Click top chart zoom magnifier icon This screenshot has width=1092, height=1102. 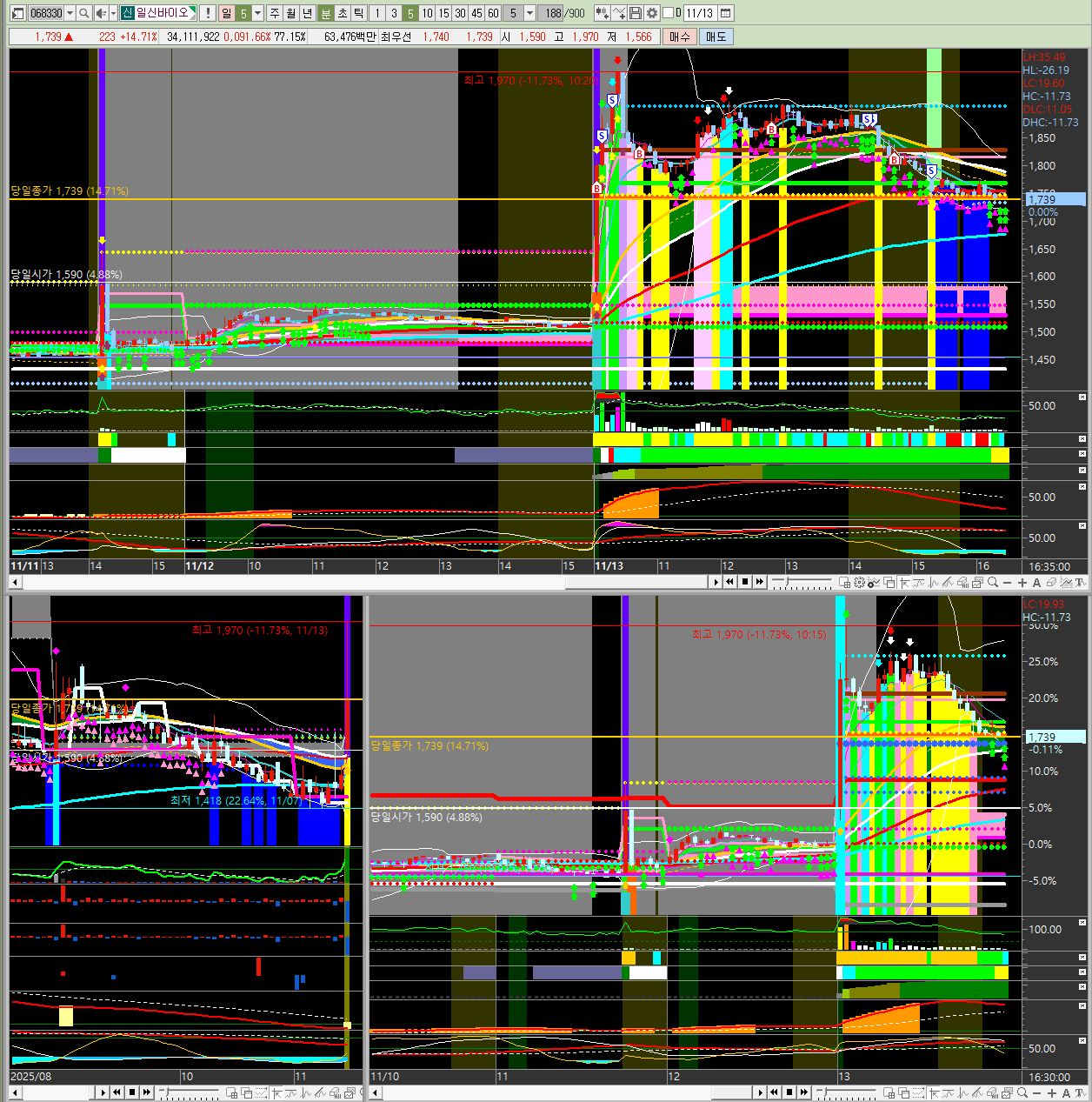tap(992, 582)
